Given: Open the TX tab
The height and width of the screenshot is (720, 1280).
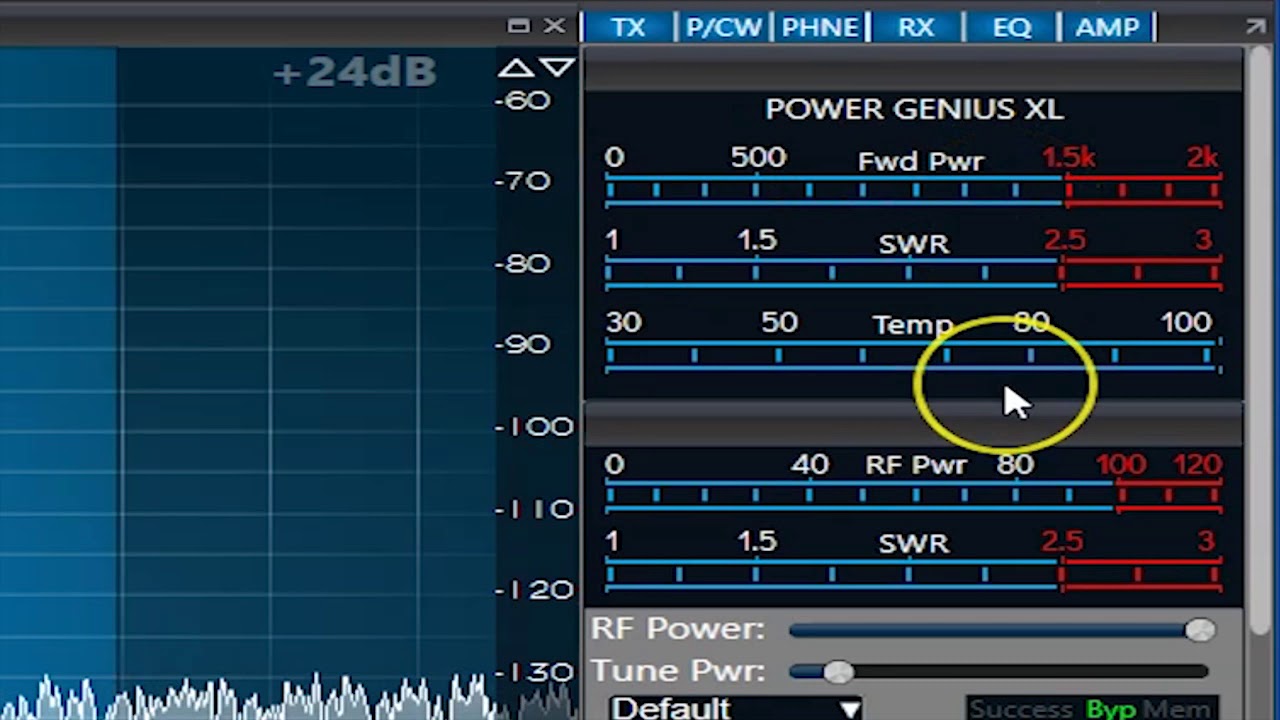Looking at the screenshot, I should pyautogui.click(x=628, y=27).
